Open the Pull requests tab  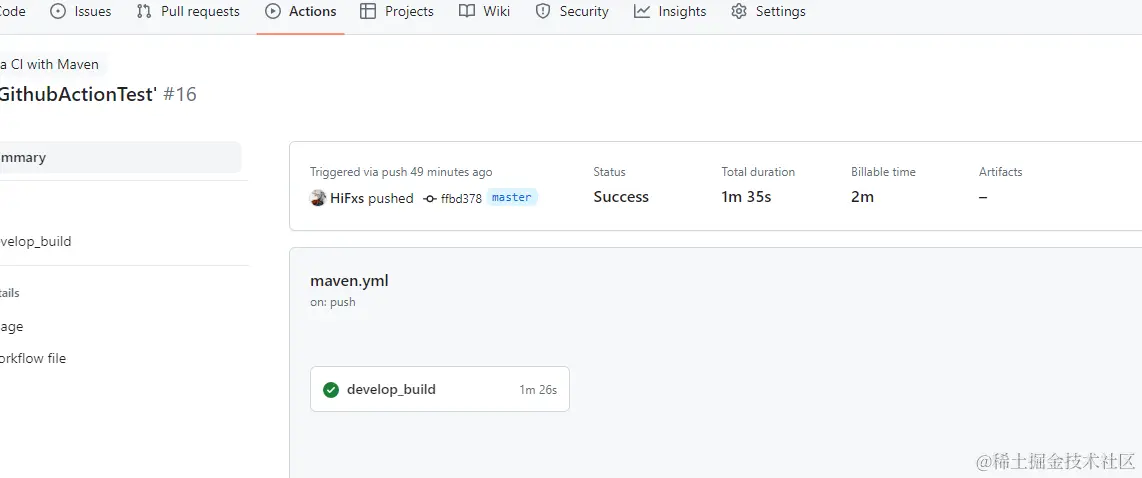click(x=188, y=12)
